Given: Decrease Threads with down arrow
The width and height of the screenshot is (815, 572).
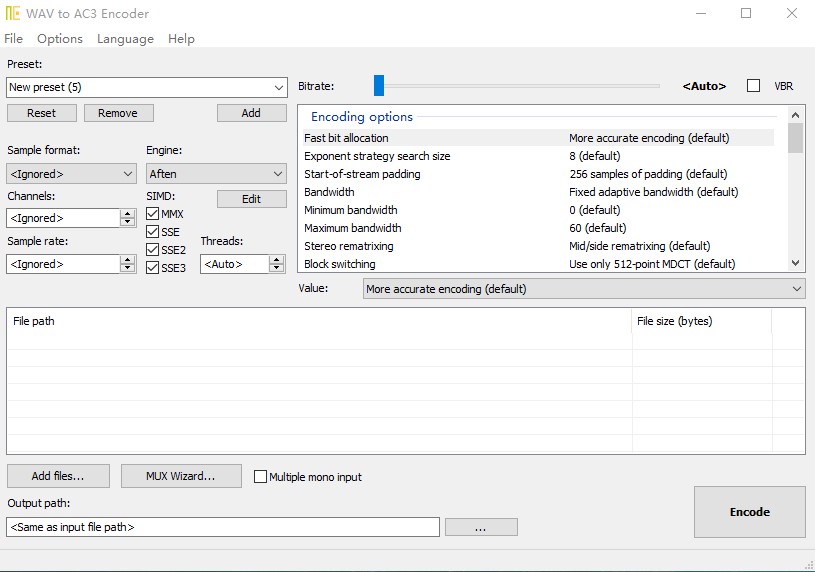Looking at the screenshot, I should tap(277, 268).
